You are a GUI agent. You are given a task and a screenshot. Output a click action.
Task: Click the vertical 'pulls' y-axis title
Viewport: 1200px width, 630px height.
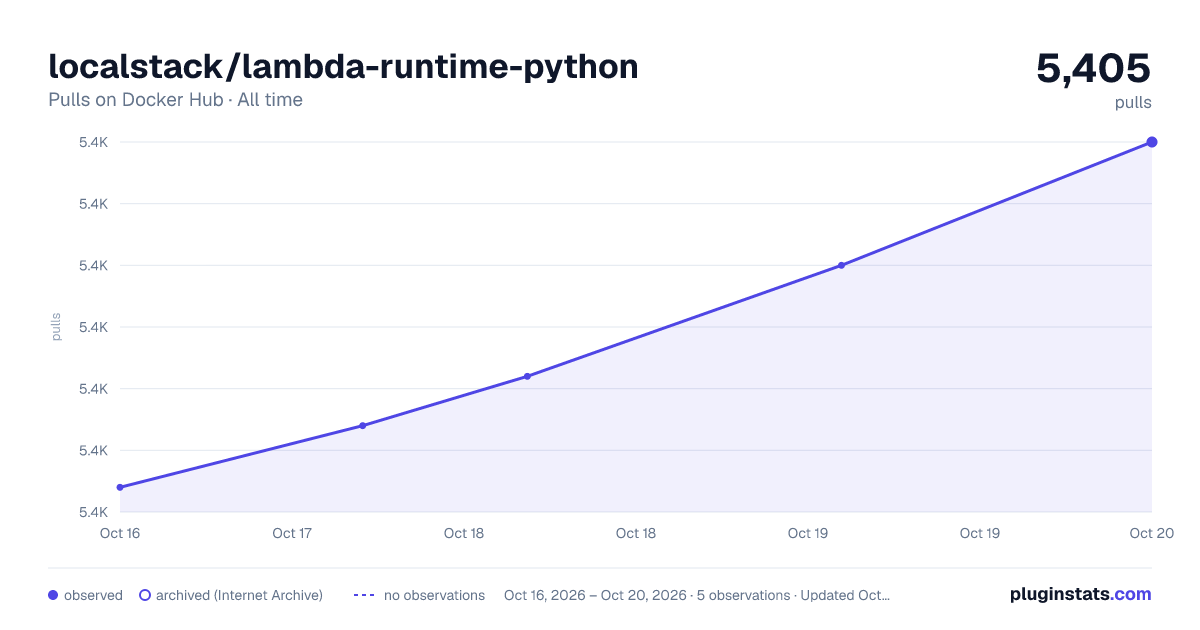56,327
